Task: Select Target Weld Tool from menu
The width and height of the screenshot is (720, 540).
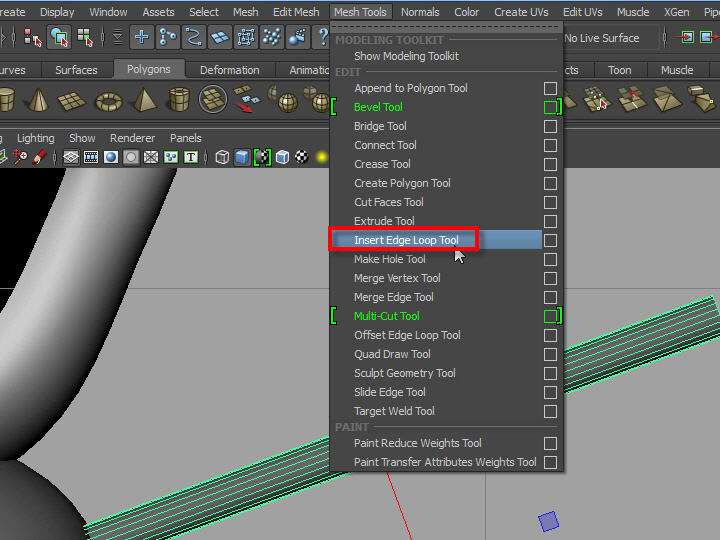Action: coord(394,411)
